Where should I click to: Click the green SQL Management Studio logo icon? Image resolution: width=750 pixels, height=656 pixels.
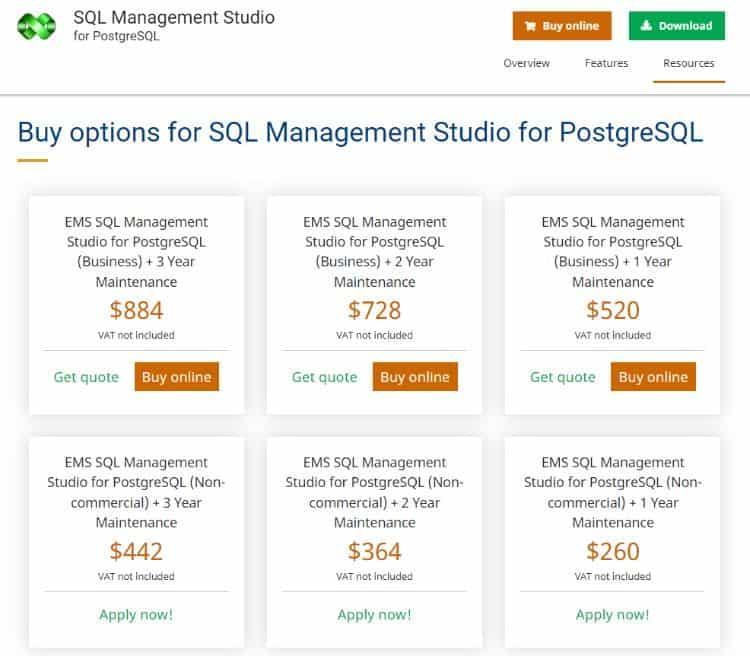point(38,27)
